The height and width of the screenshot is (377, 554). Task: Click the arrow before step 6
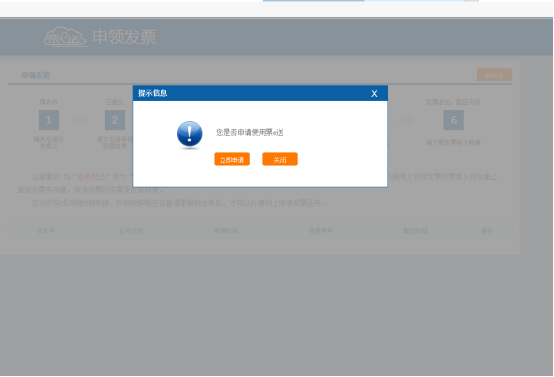click(x=406, y=120)
